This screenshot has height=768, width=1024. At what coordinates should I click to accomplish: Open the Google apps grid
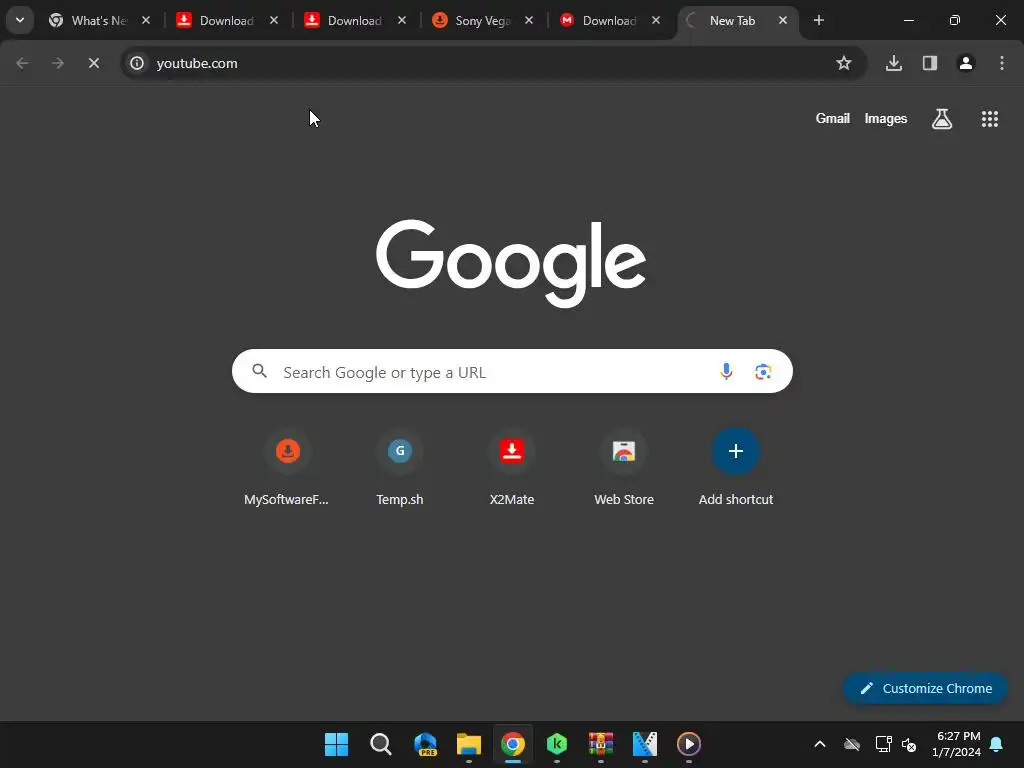[990, 119]
